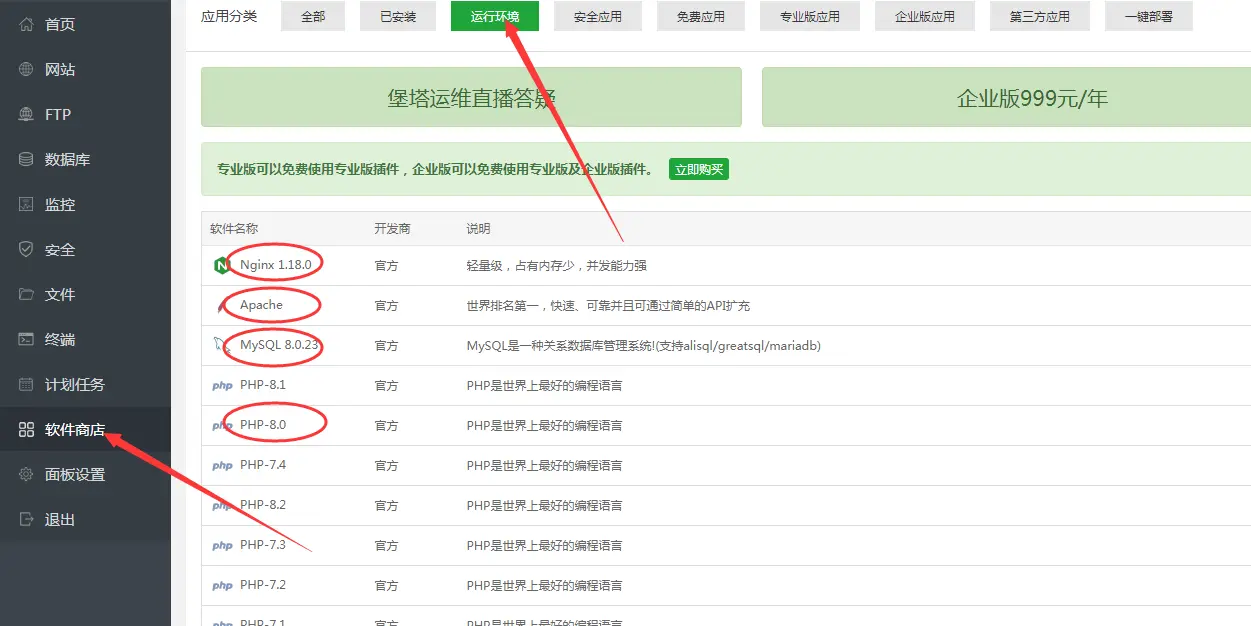Open 面板设置 panel settings
Screen dimensions: 1251x626
[74, 474]
